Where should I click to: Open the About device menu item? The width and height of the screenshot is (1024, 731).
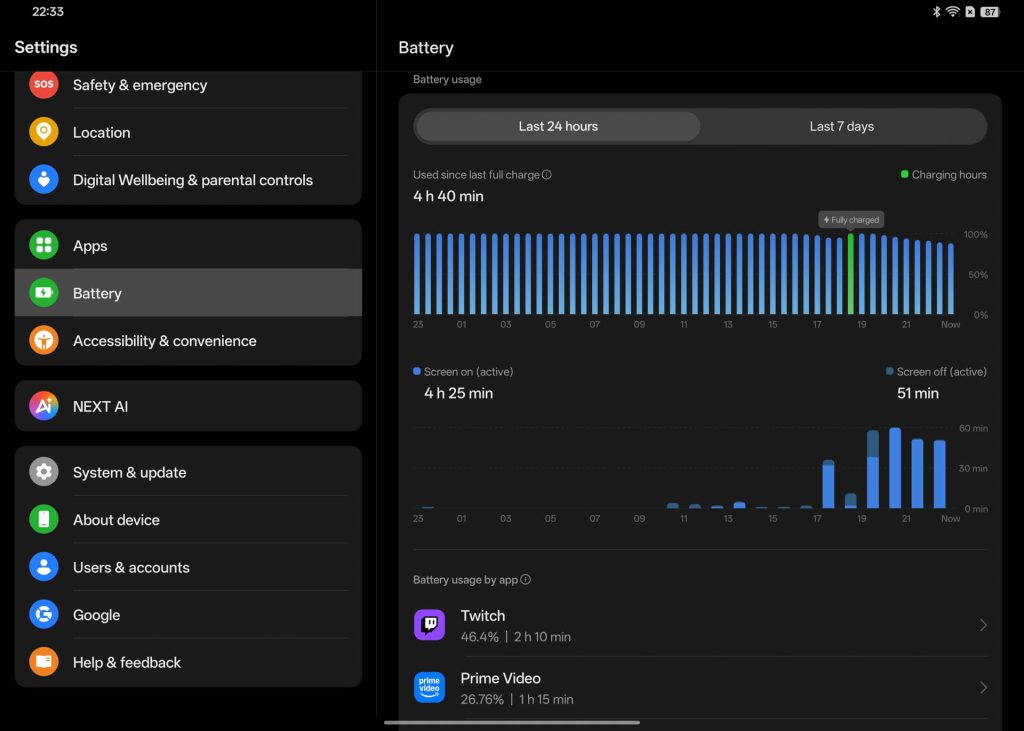[116, 520]
